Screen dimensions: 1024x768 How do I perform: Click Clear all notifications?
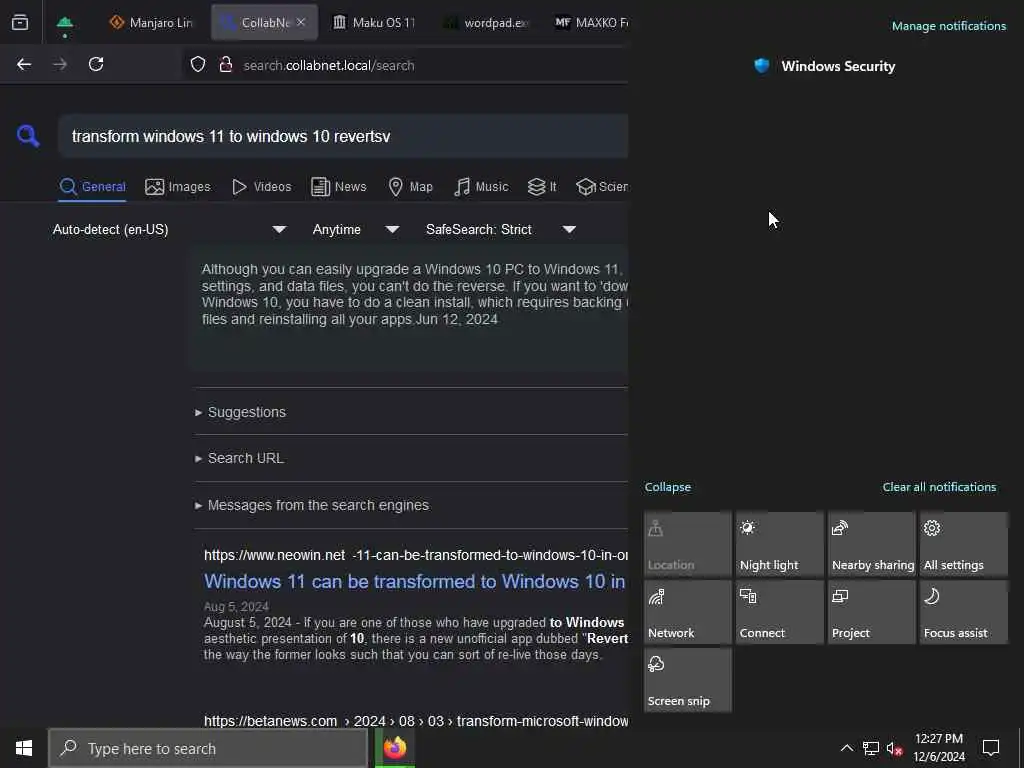(x=939, y=487)
